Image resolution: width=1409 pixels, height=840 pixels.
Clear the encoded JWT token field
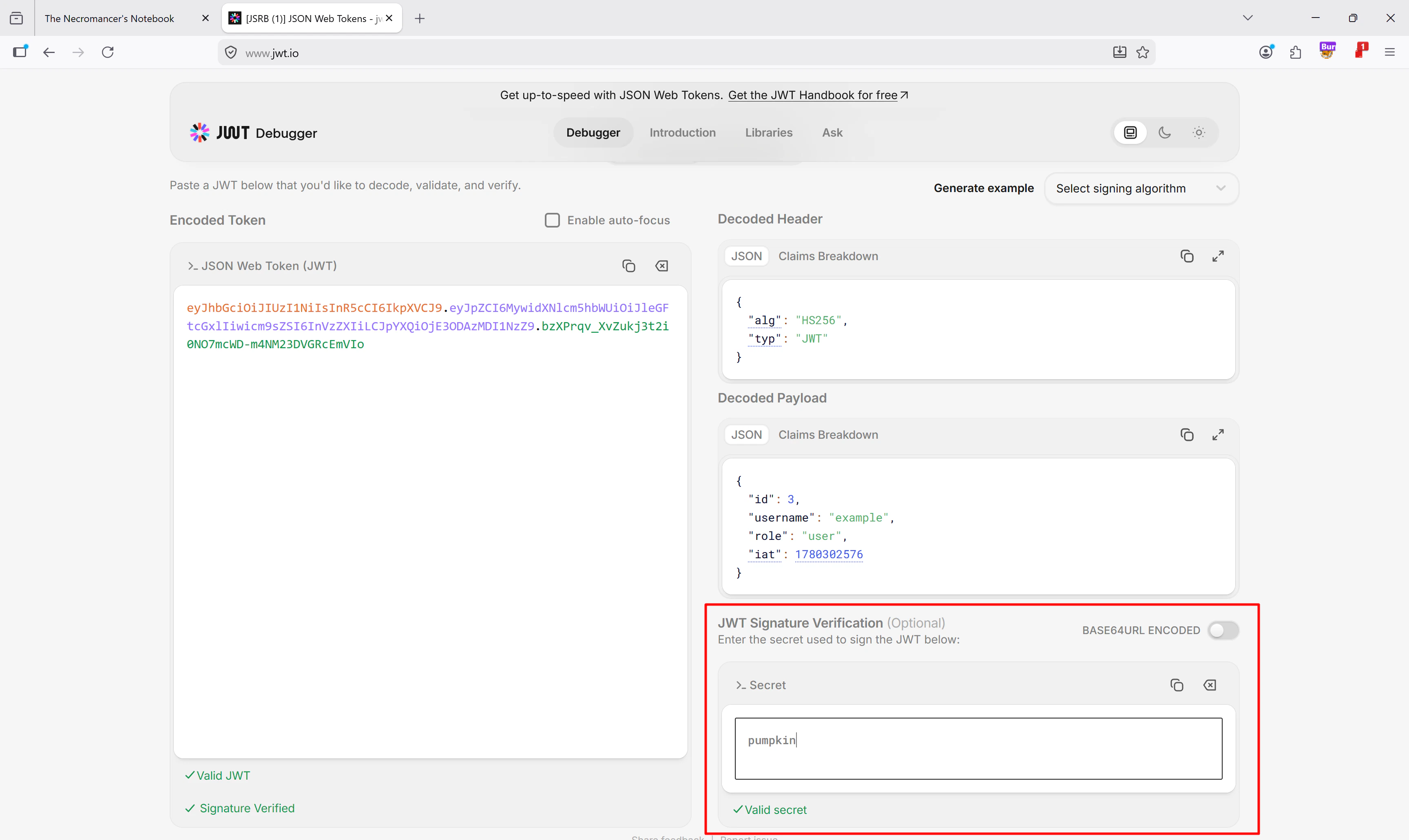662,265
